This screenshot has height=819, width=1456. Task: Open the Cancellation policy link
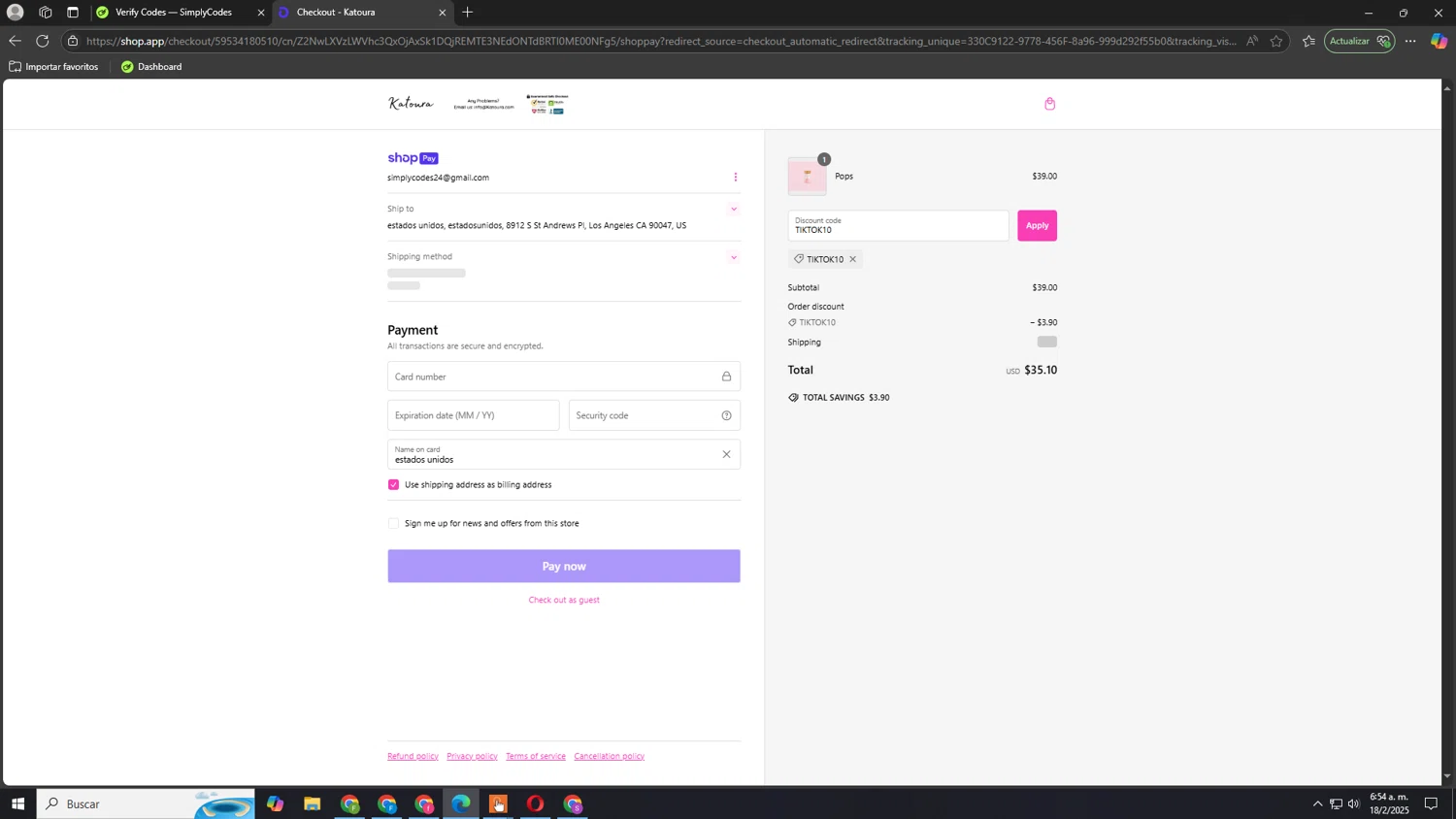[609, 756]
